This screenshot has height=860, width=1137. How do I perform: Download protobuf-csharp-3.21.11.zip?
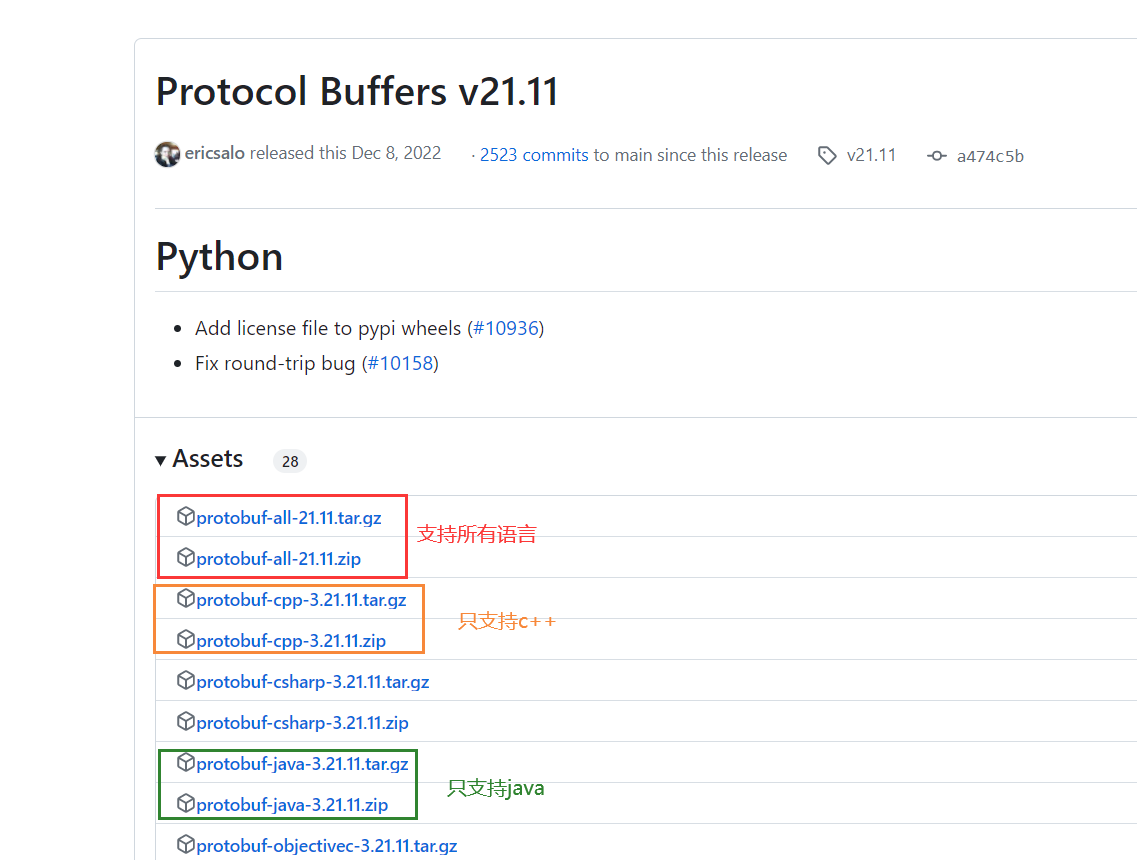point(303,722)
